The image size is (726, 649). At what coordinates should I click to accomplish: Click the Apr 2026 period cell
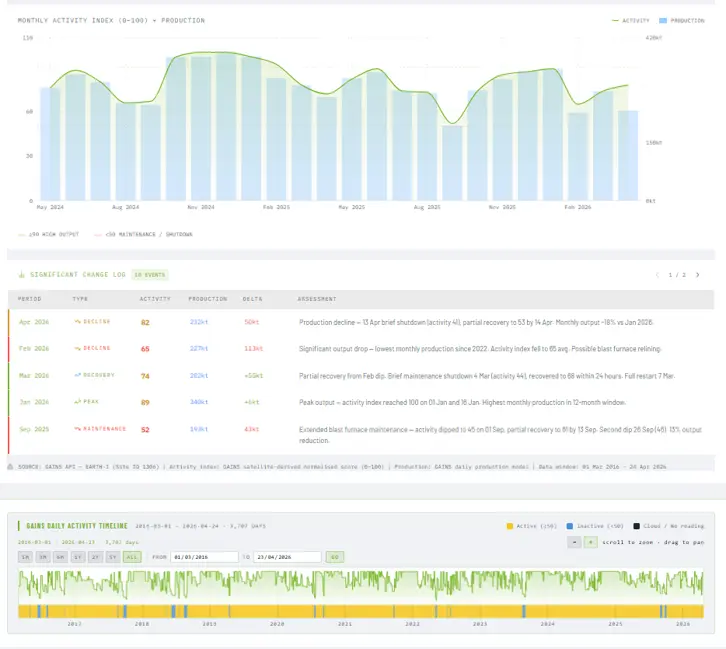[x=34, y=322]
